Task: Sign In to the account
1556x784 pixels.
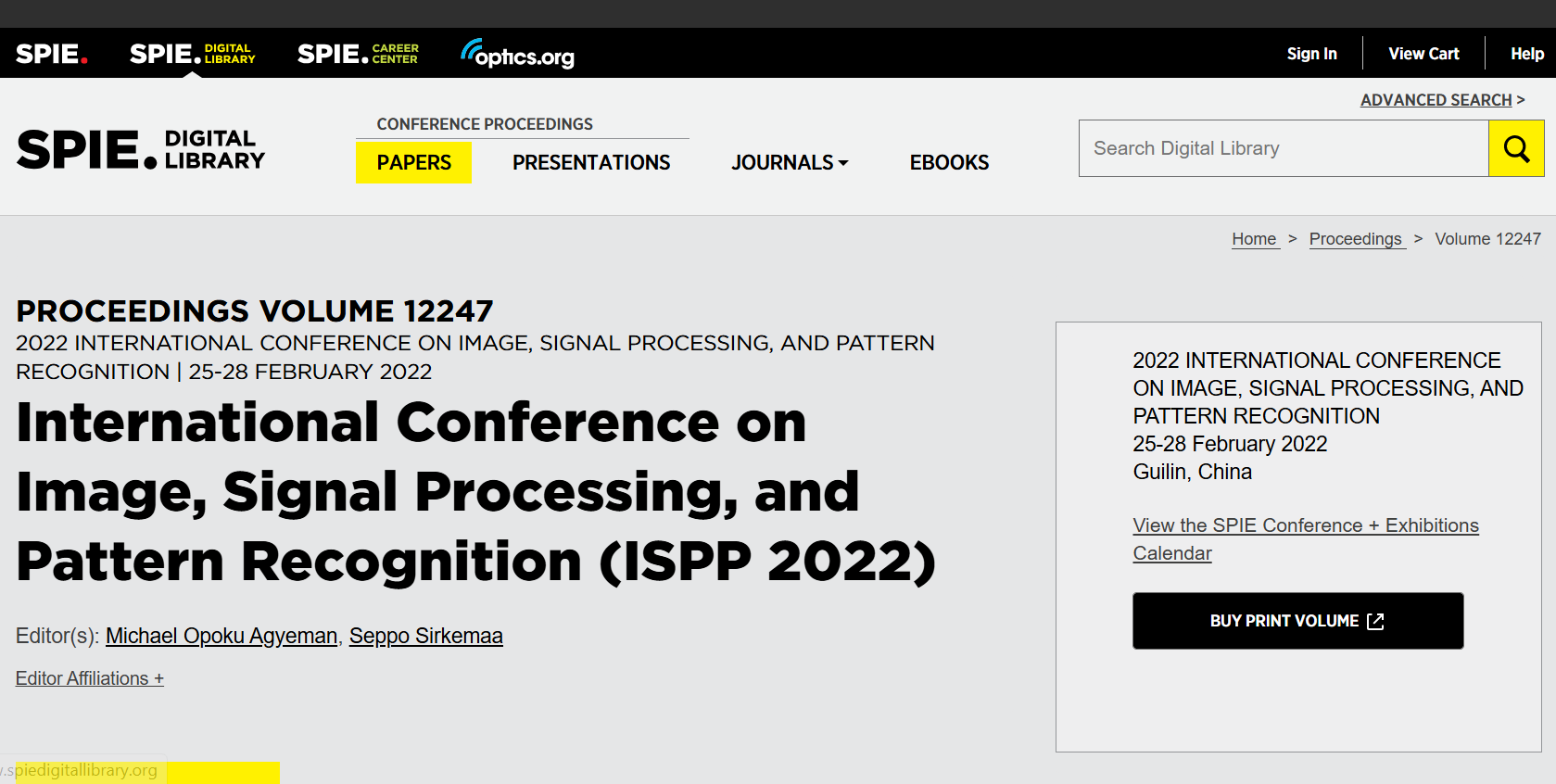Action: (1311, 54)
